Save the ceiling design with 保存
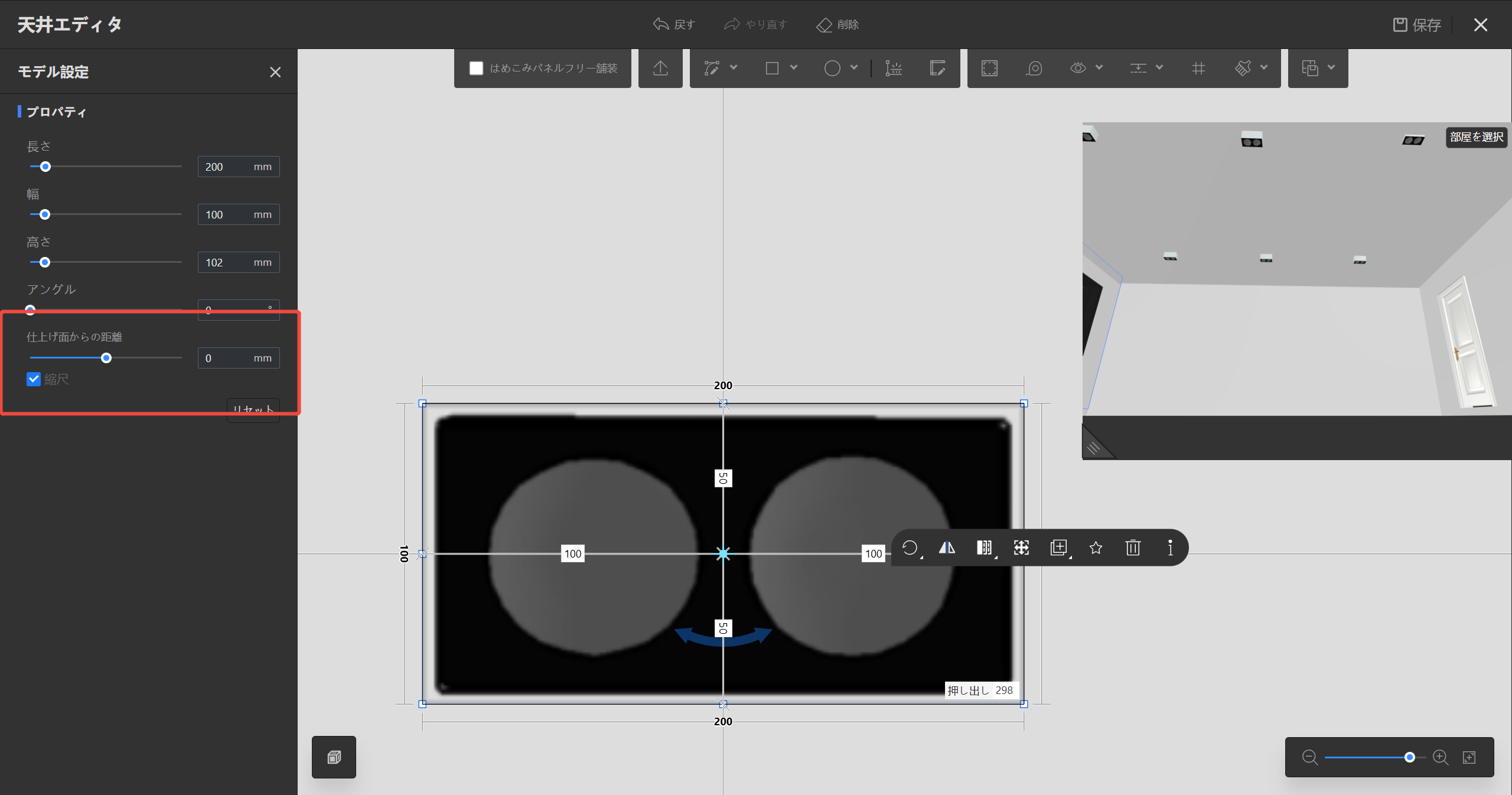The width and height of the screenshot is (1512, 795). click(x=1417, y=25)
